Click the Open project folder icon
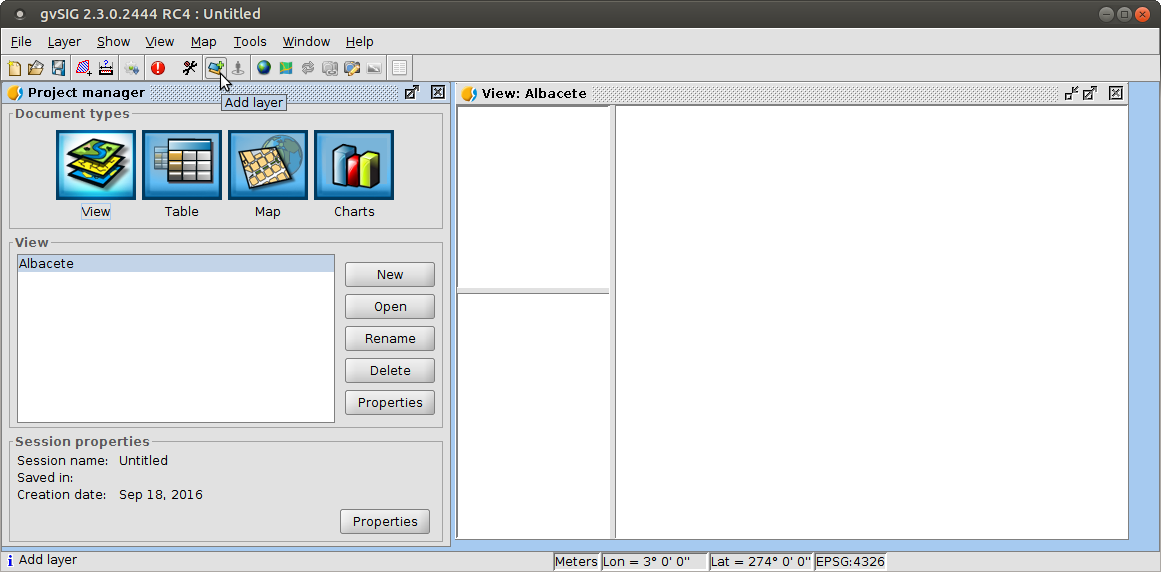Screen dimensions: 1161x572 (36, 68)
